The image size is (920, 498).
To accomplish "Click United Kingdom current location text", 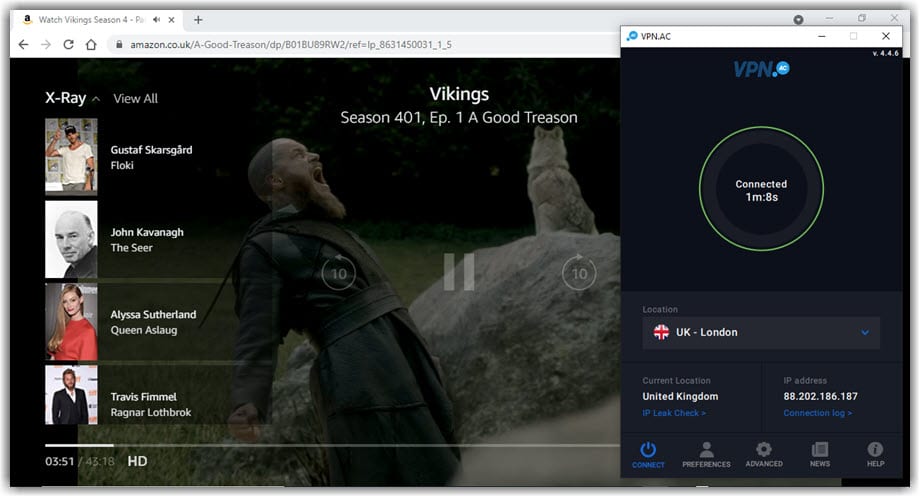I will [x=680, y=397].
